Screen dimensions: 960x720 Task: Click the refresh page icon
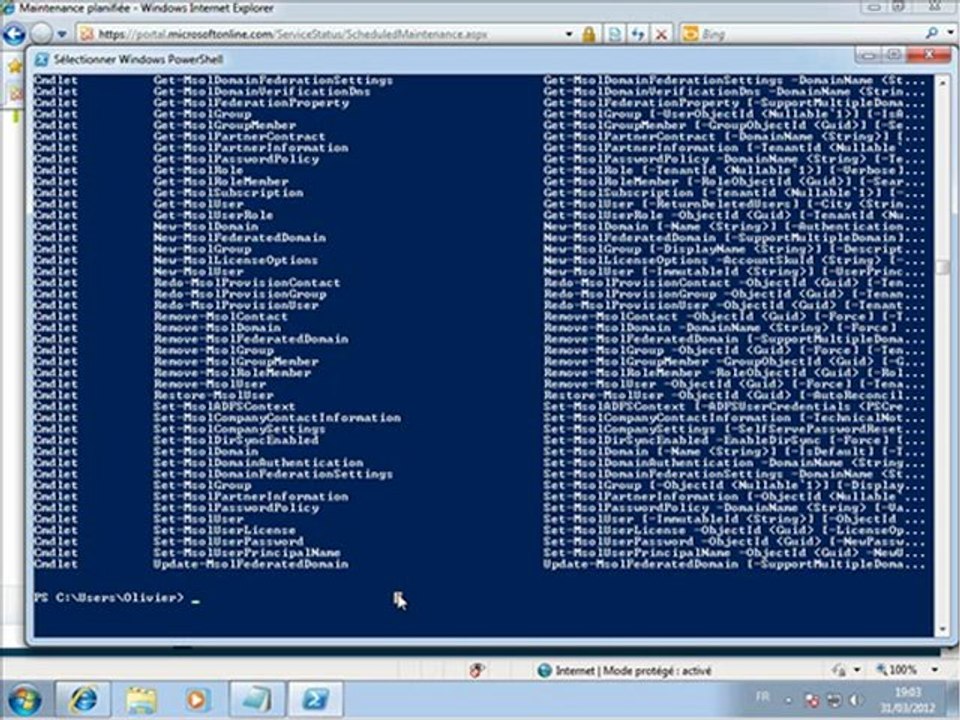click(637, 34)
